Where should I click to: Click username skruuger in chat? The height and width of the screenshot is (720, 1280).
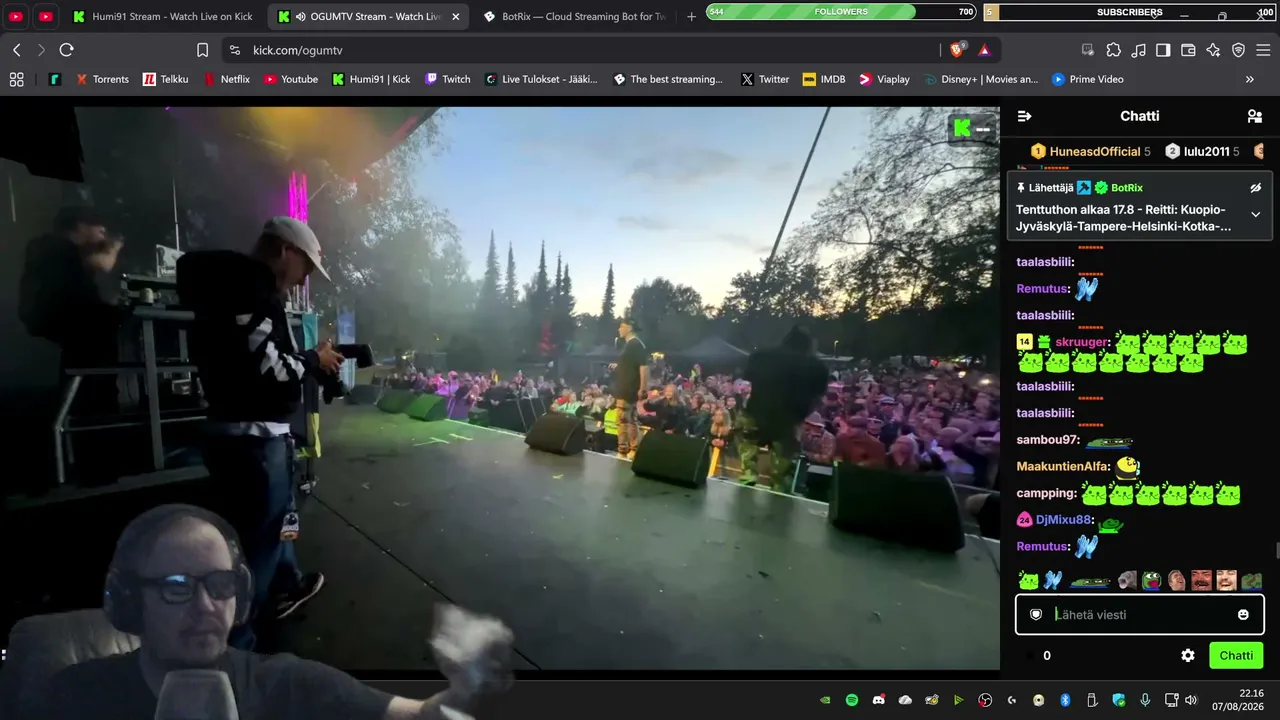(1082, 342)
